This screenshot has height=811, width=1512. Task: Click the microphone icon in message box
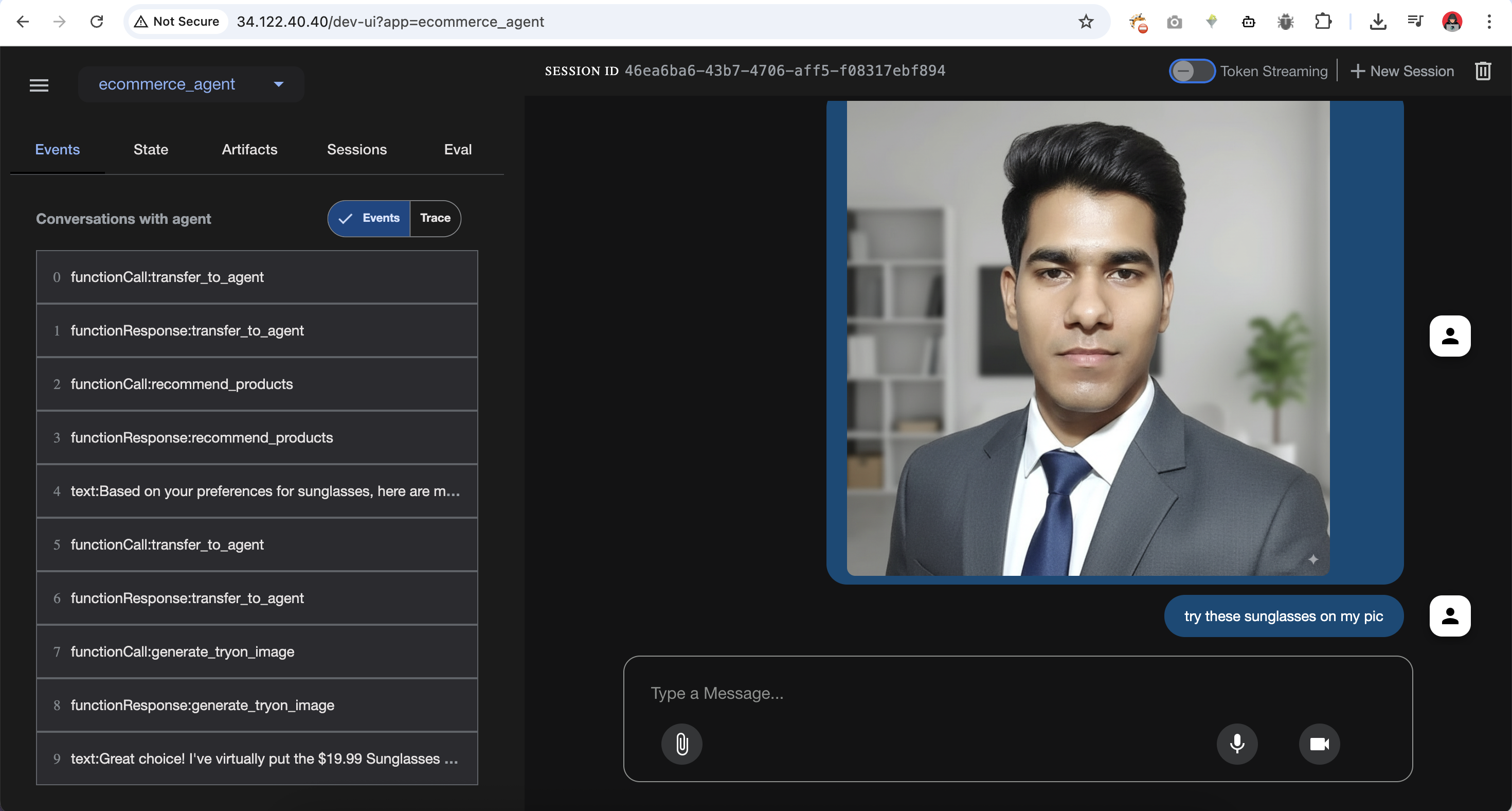click(x=1237, y=744)
